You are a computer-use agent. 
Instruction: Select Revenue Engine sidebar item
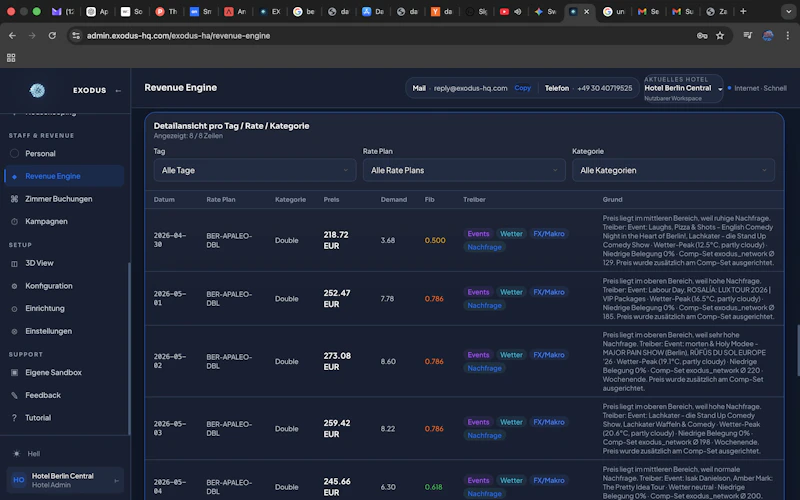64,176
